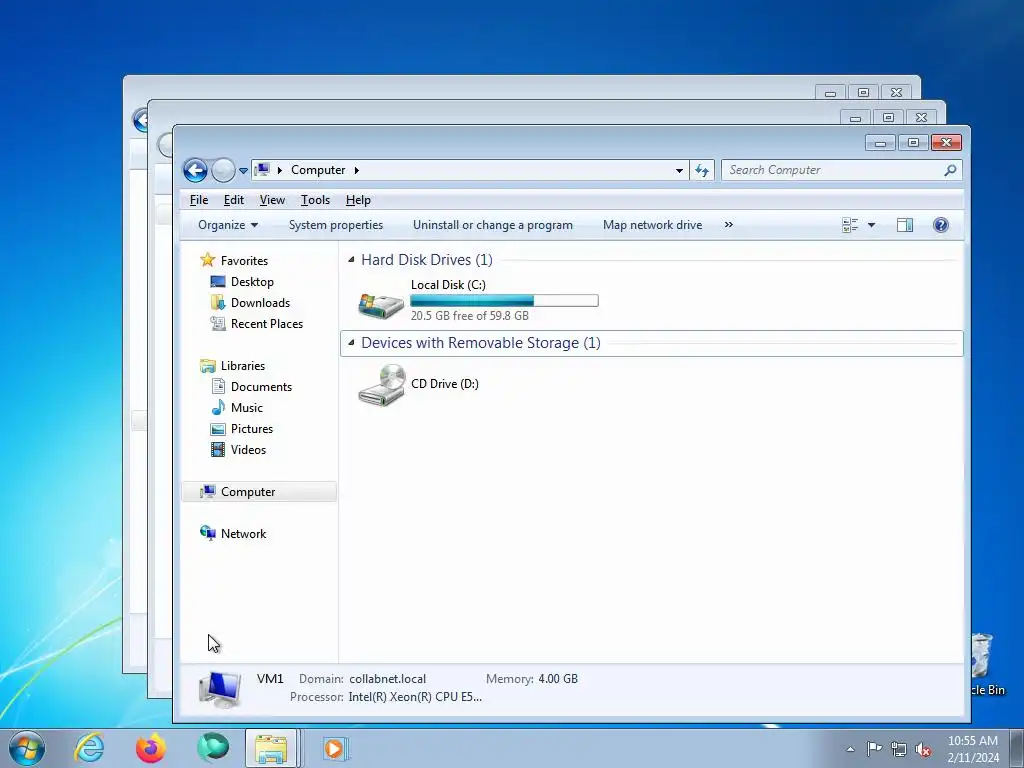Image resolution: width=1024 pixels, height=768 pixels.
Task: Open the Help menu
Action: pyautogui.click(x=358, y=200)
